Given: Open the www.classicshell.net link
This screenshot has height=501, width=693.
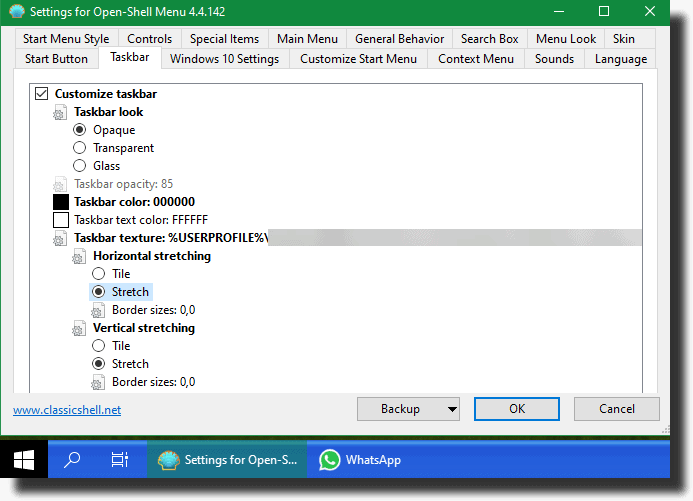Looking at the screenshot, I should [x=67, y=410].
